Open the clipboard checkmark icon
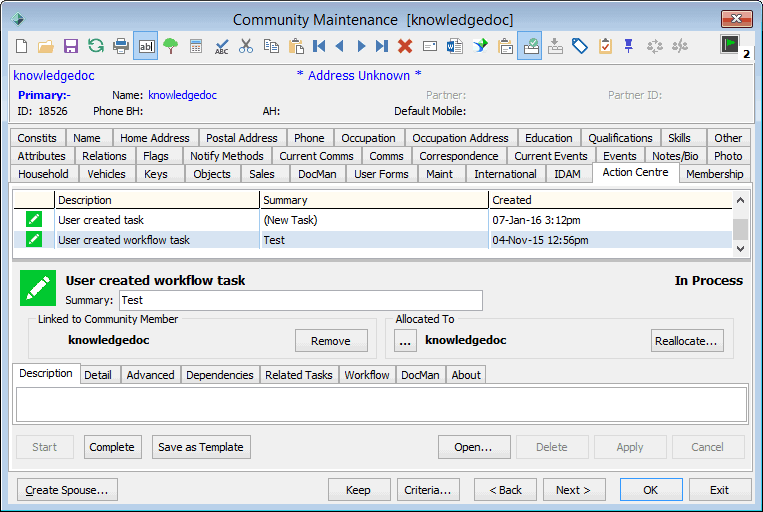Viewport: 763px width, 512px height. (605, 46)
